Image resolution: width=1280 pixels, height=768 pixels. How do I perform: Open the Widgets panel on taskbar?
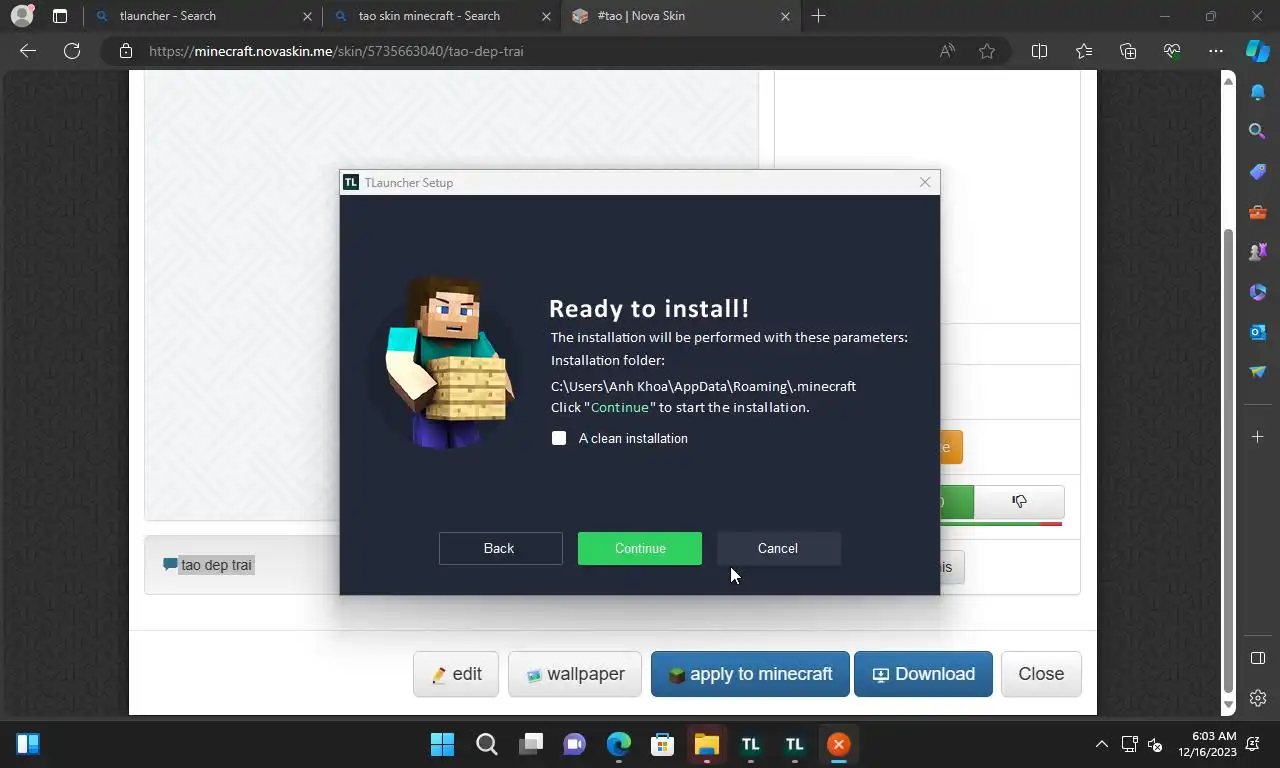(x=28, y=744)
